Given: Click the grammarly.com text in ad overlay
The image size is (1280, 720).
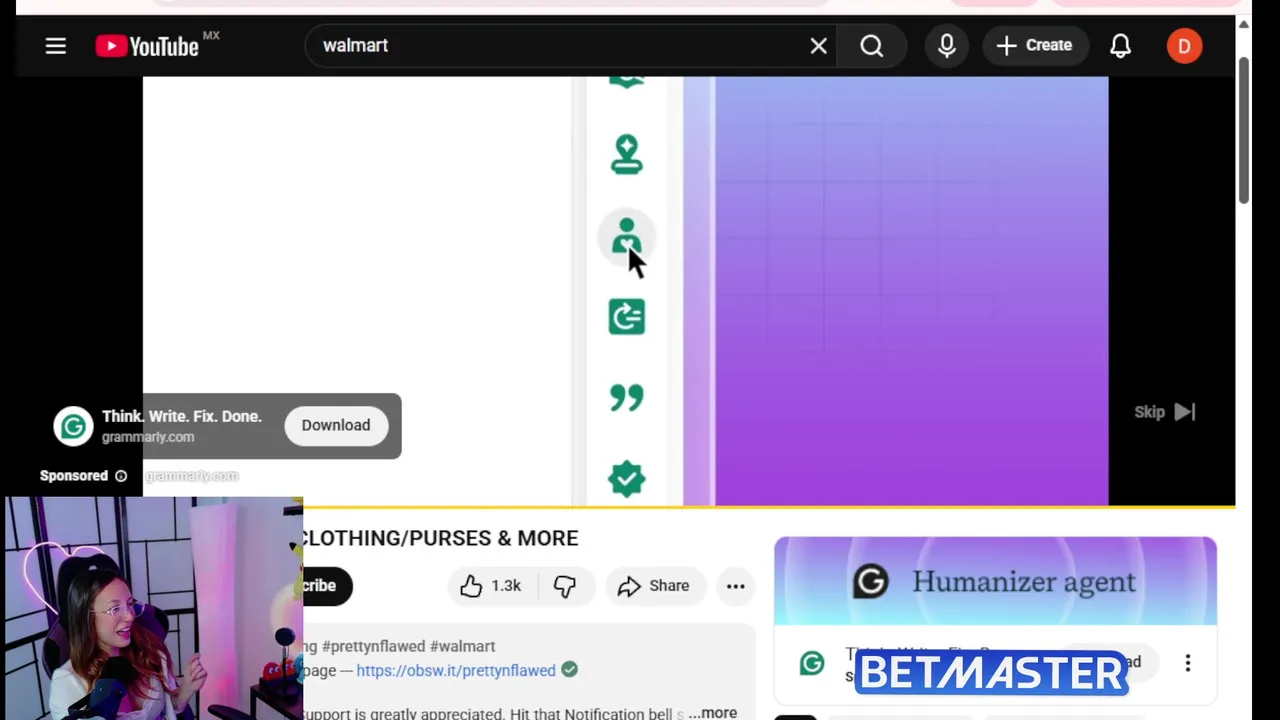Looking at the screenshot, I should 148,437.
